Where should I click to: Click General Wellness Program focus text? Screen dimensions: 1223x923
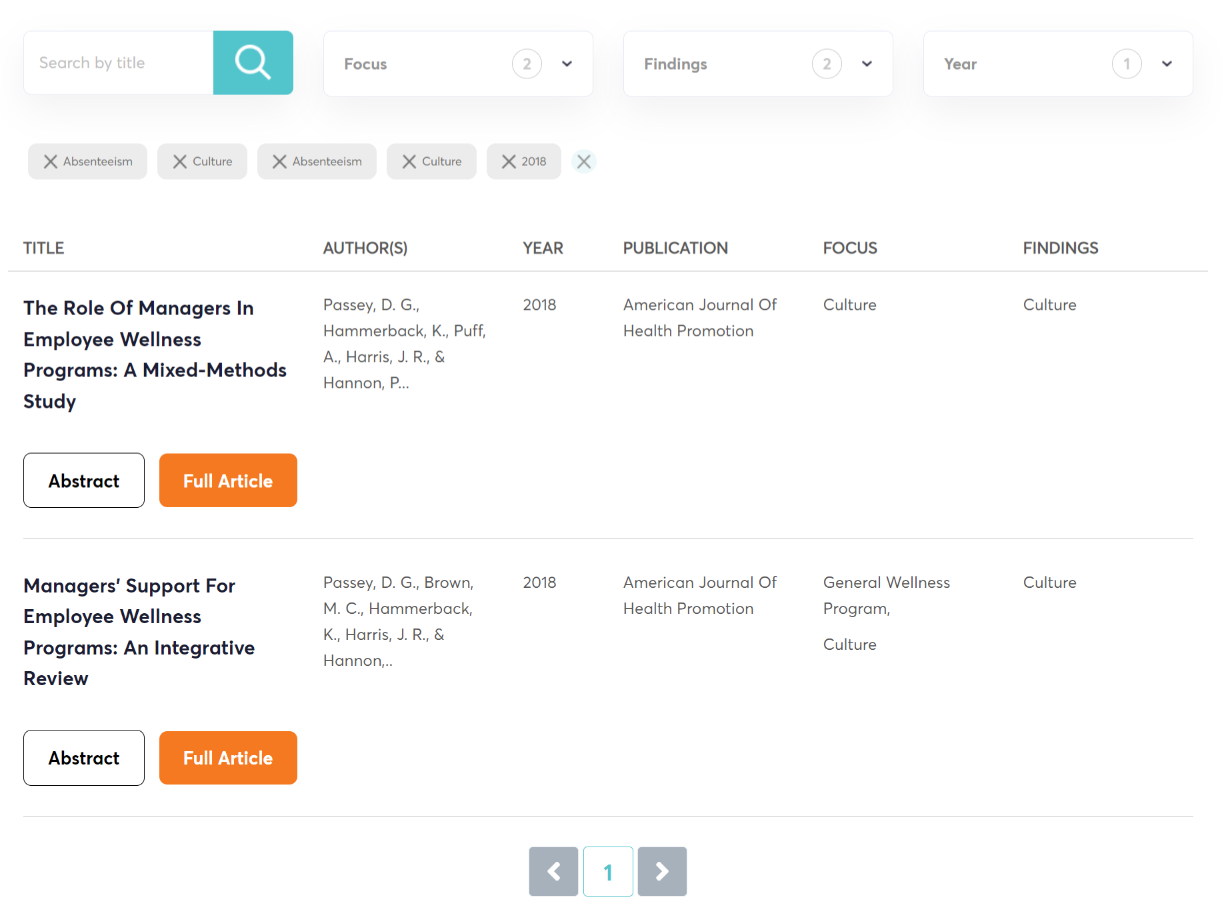click(x=887, y=595)
